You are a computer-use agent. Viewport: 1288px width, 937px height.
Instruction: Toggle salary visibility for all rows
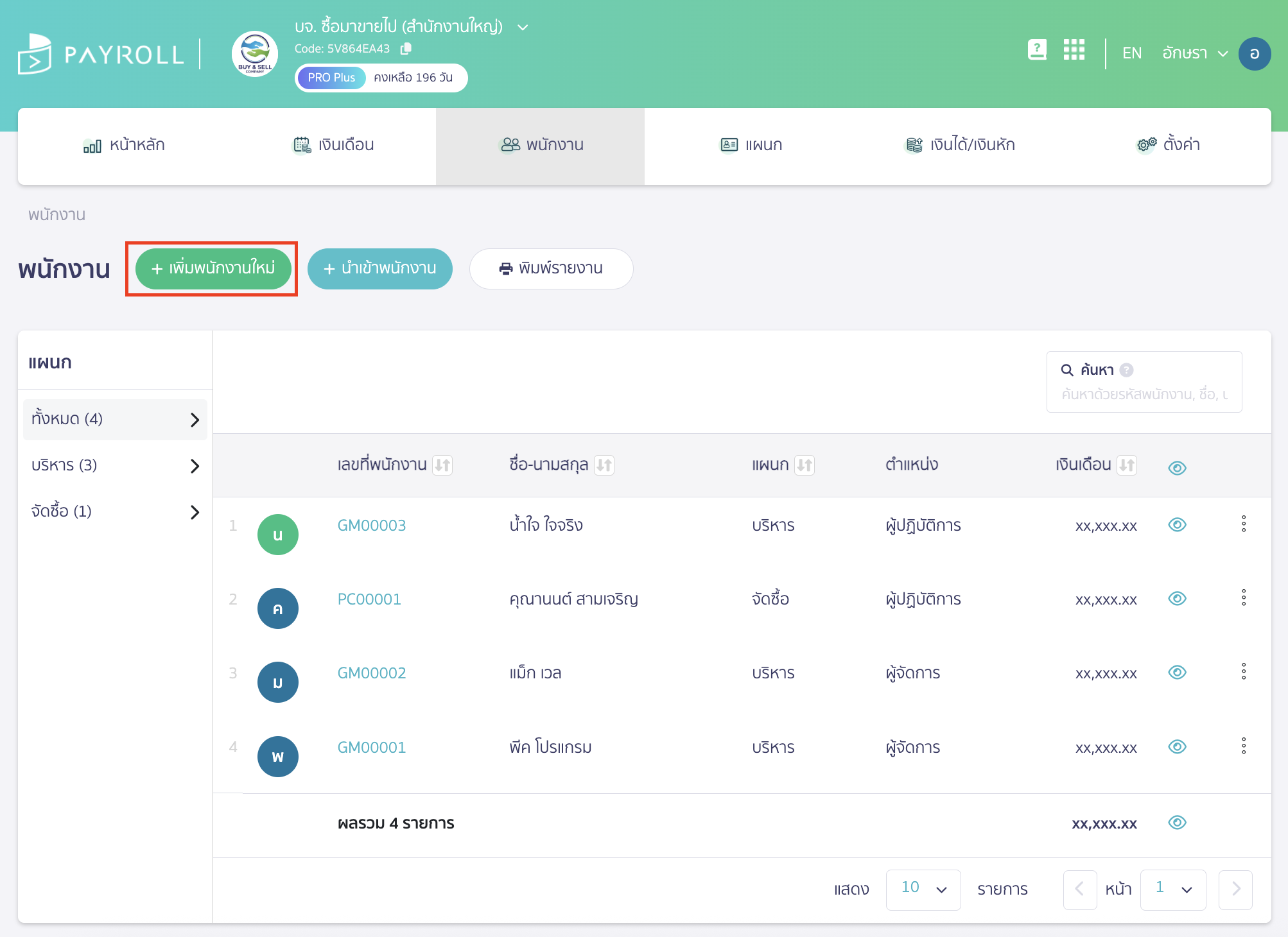[x=1177, y=468]
